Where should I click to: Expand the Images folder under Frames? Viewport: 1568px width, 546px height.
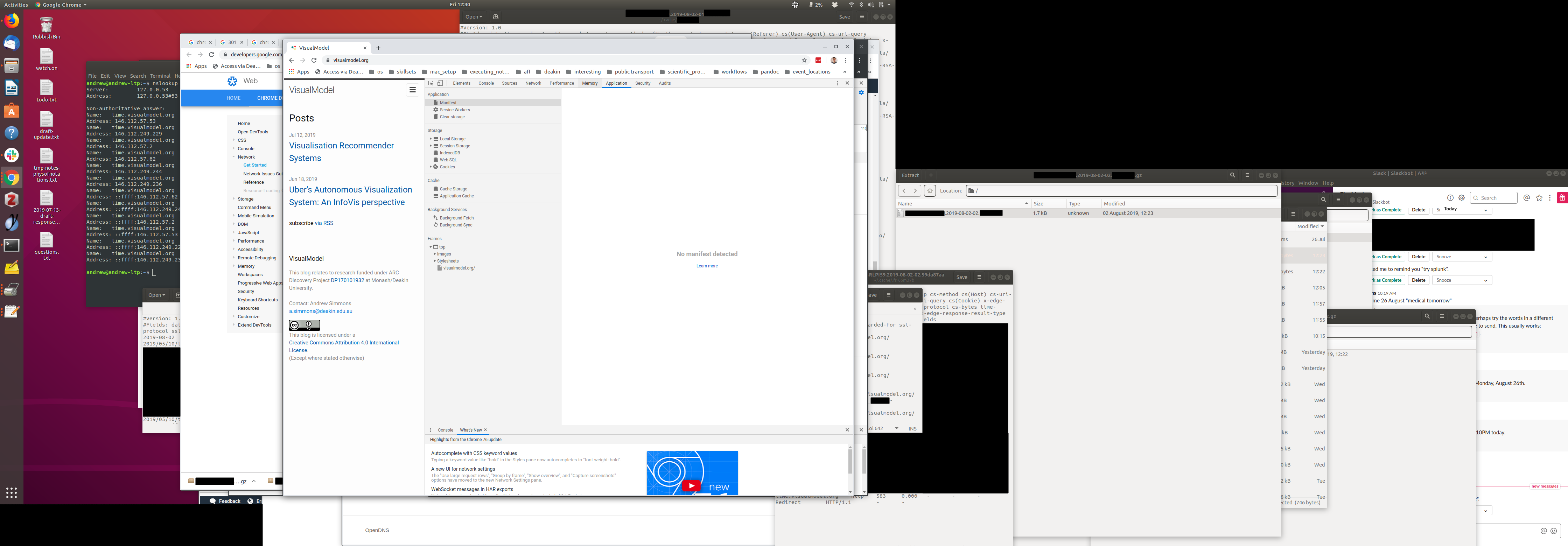pos(435,254)
